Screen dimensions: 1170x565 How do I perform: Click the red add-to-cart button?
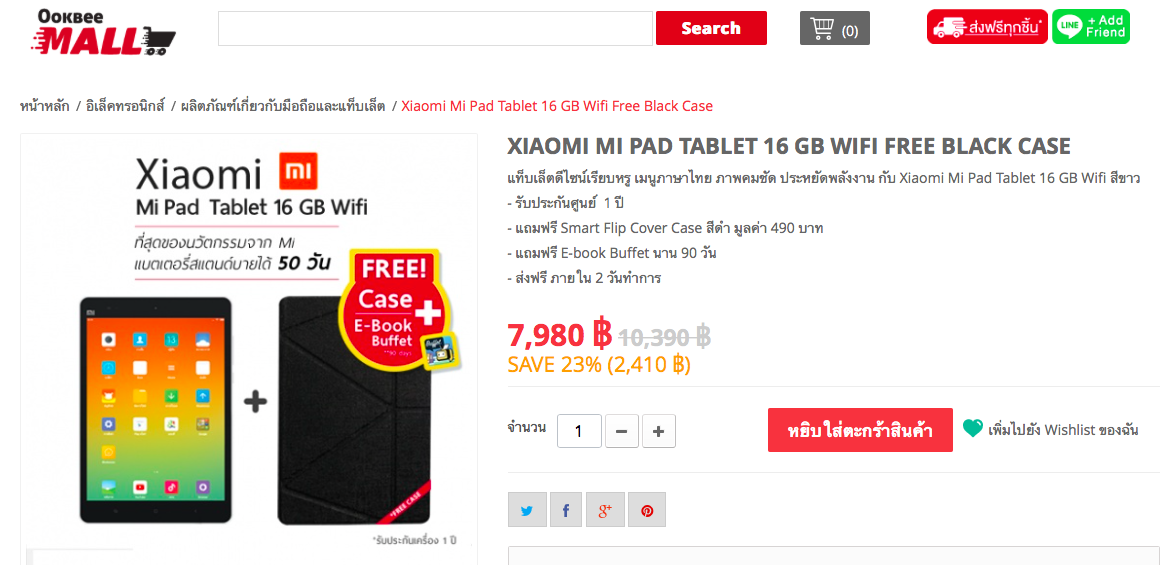[x=860, y=430]
